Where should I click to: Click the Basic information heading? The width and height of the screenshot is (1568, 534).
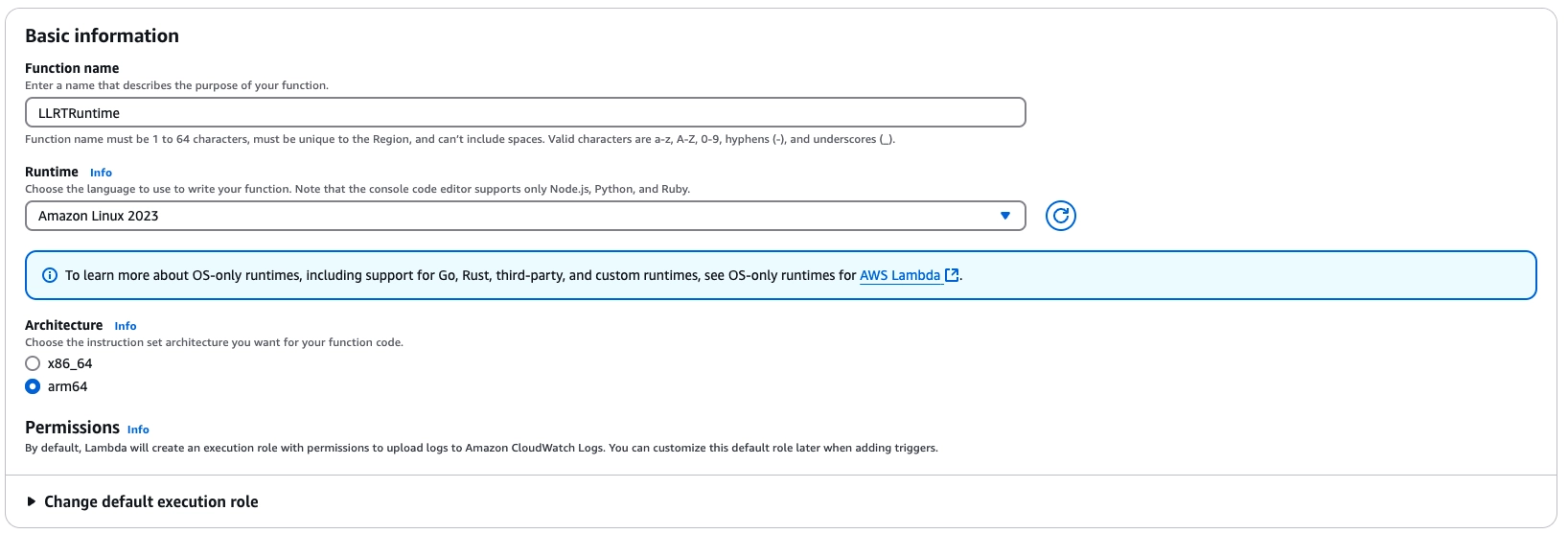102,35
